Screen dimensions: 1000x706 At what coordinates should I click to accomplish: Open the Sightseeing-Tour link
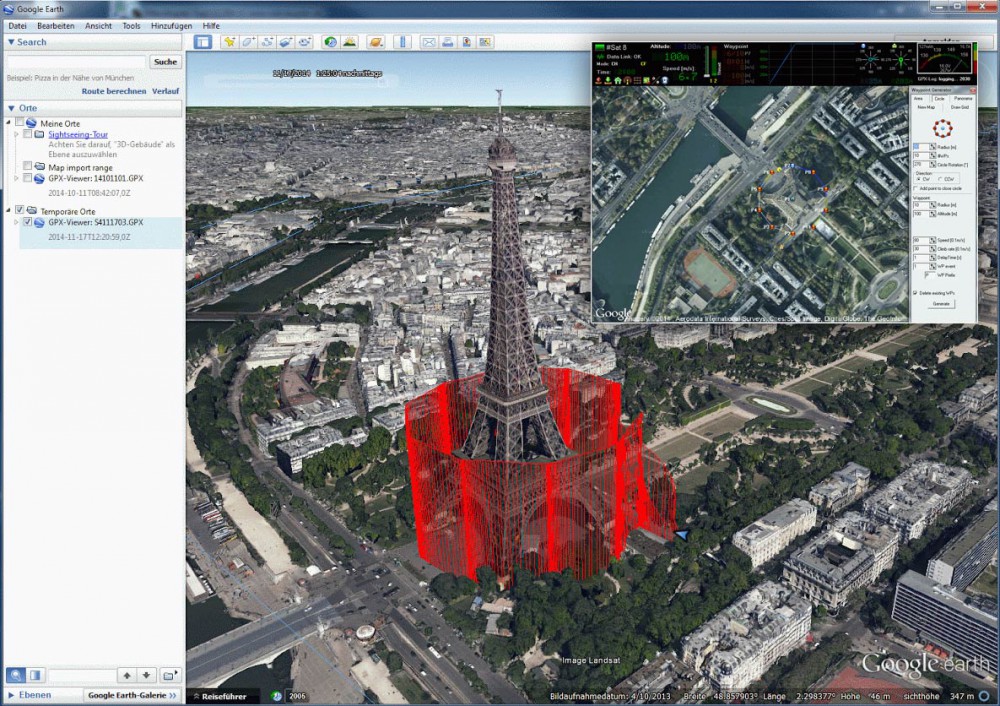78,134
